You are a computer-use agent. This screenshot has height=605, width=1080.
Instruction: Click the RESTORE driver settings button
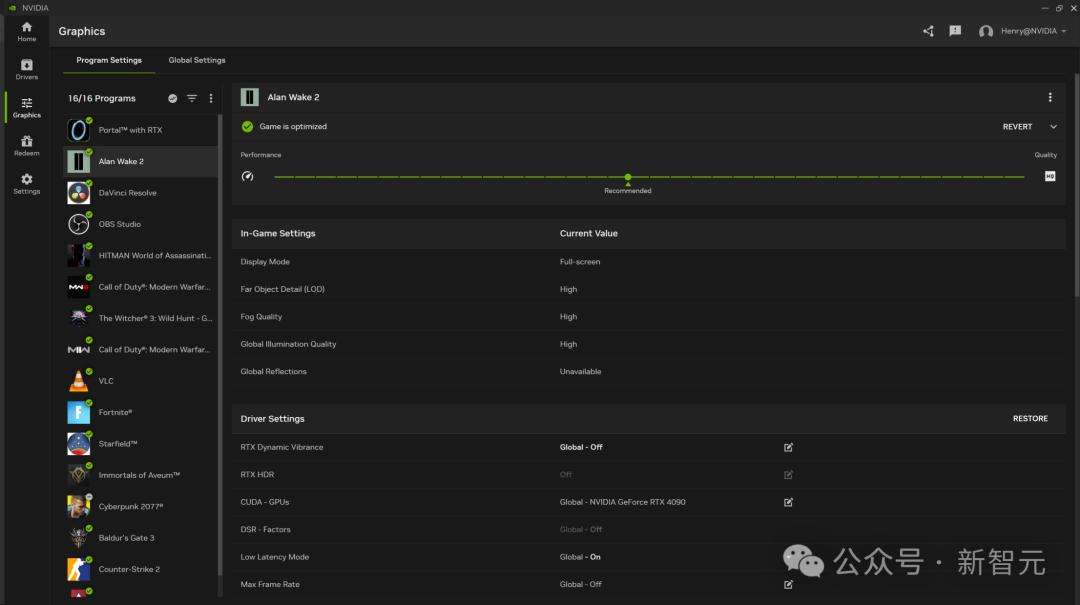click(1030, 419)
